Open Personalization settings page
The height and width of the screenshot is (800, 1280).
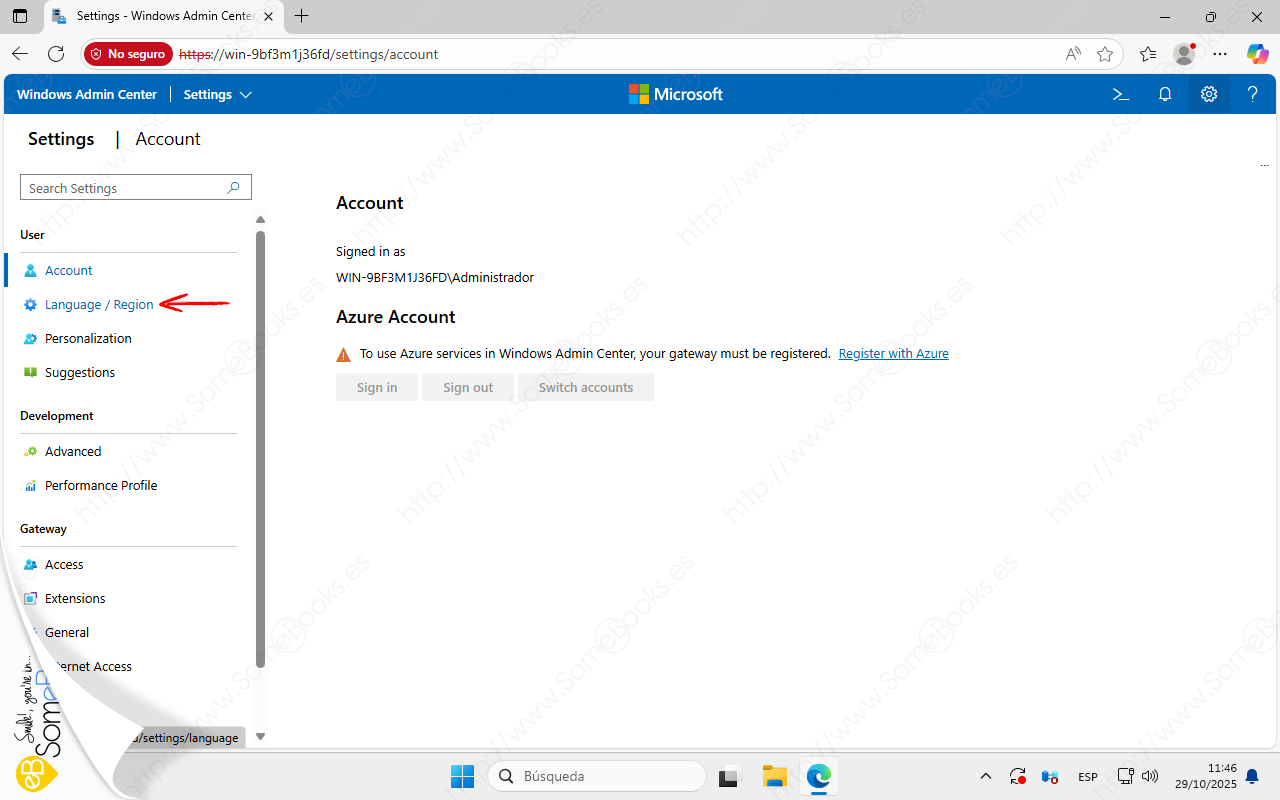coord(88,339)
